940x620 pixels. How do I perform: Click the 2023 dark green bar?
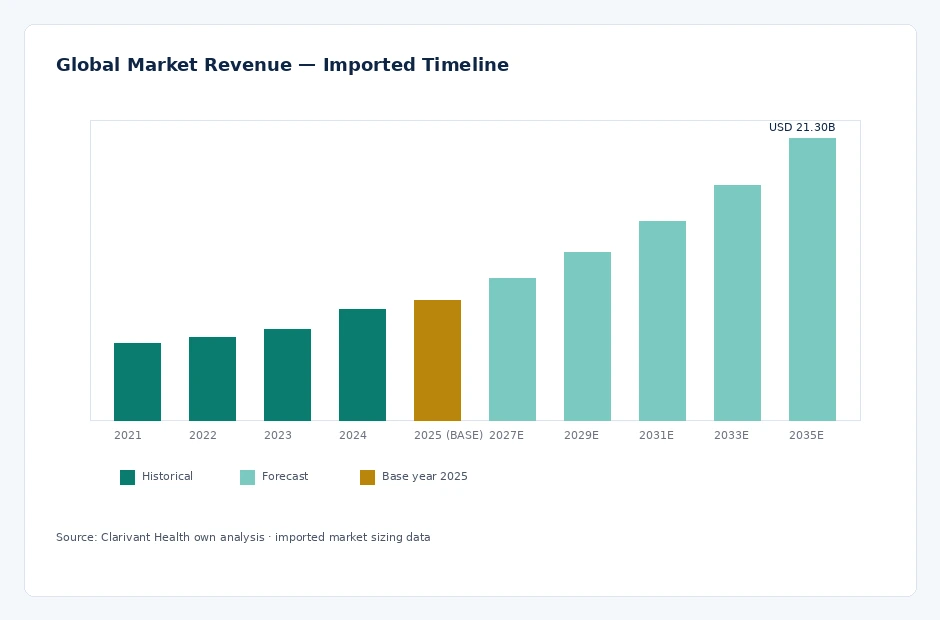click(x=287, y=375)
